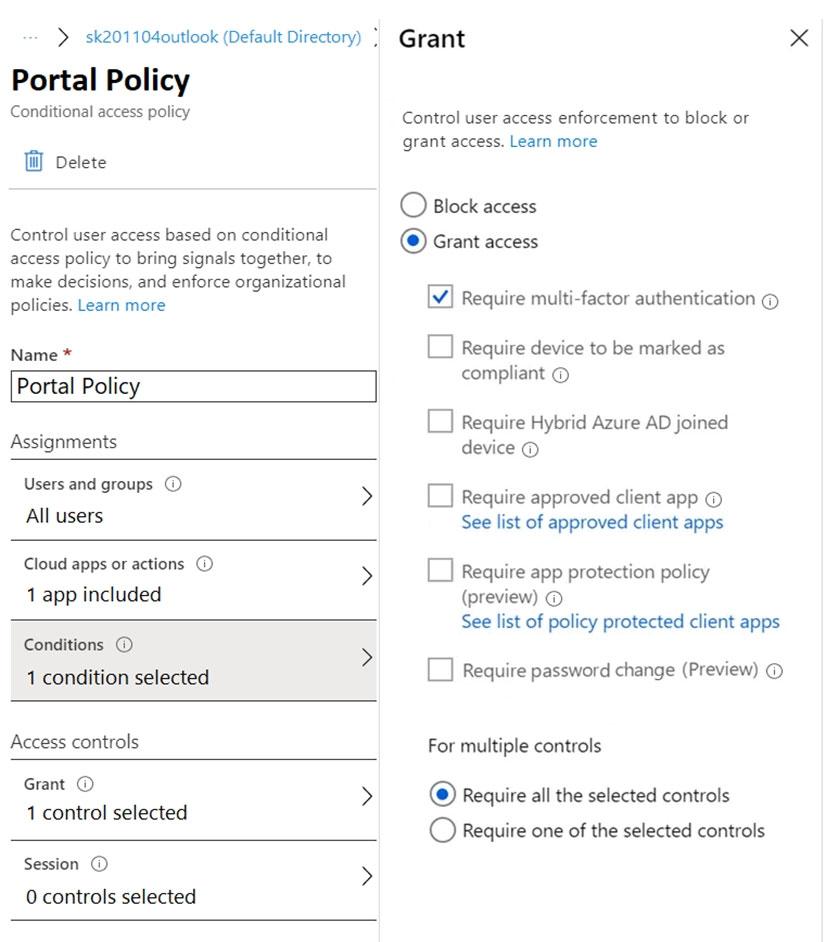
Task: Click the Session info icon
Action: point(99,864)
